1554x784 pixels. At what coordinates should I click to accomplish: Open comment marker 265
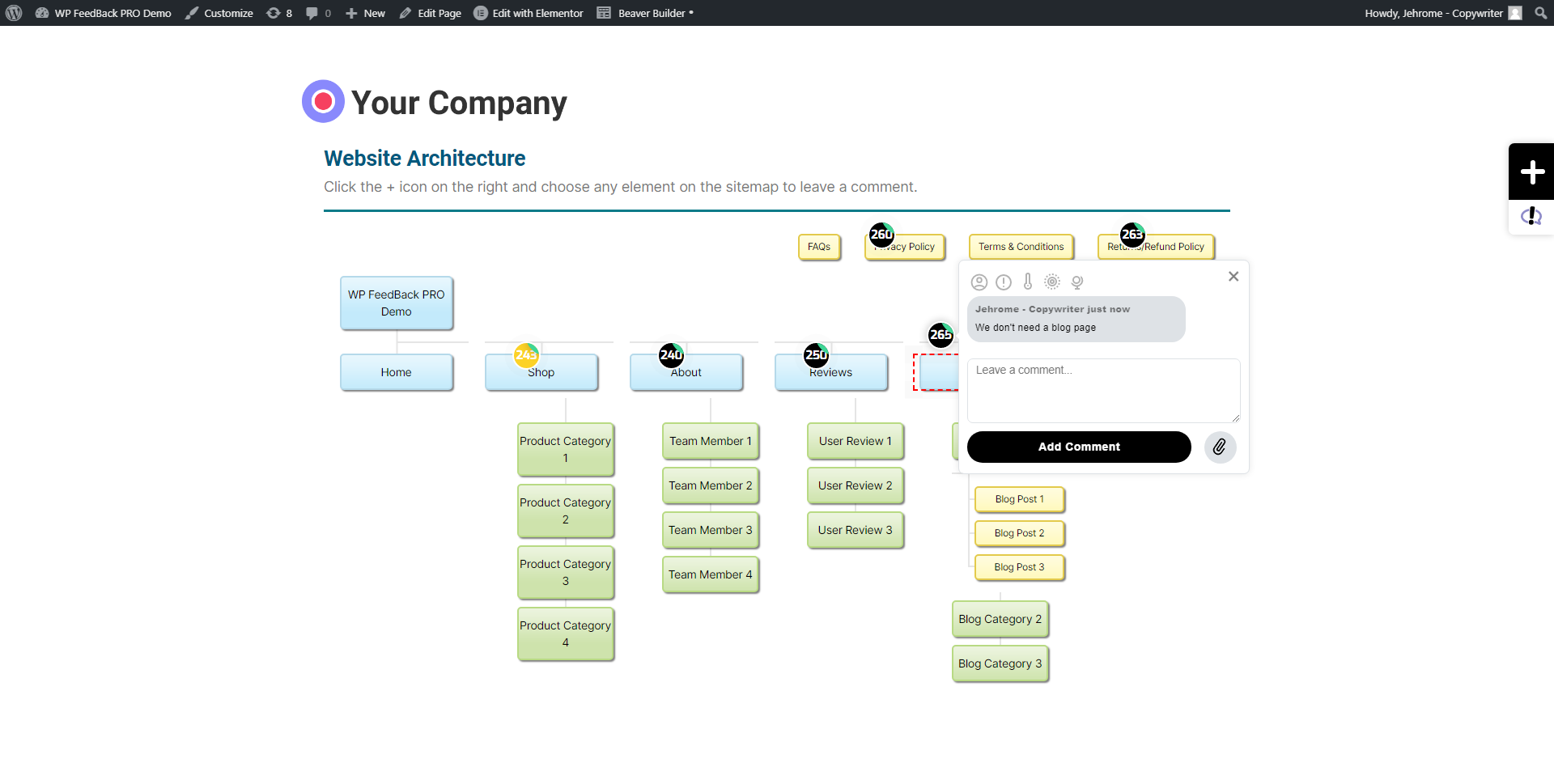tap(940, 334)
